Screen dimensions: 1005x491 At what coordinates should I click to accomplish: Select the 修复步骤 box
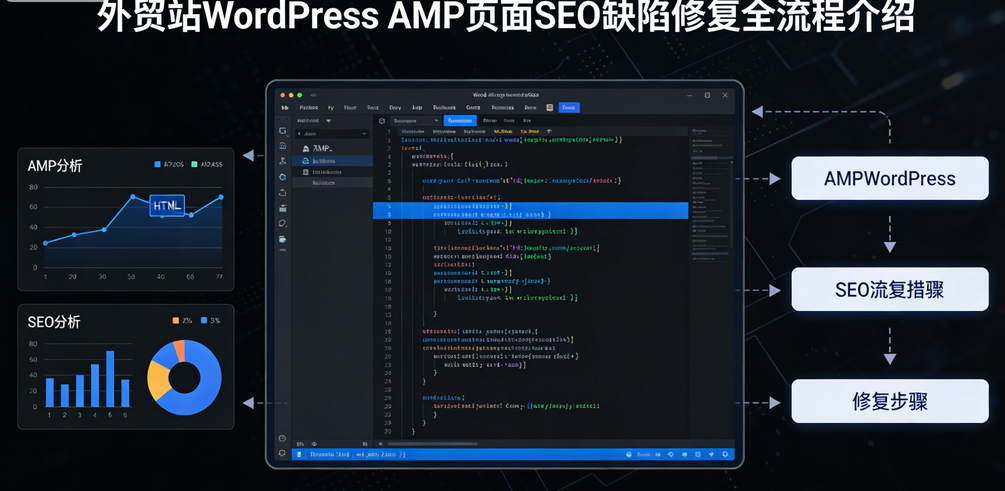(x=889, y=401)
